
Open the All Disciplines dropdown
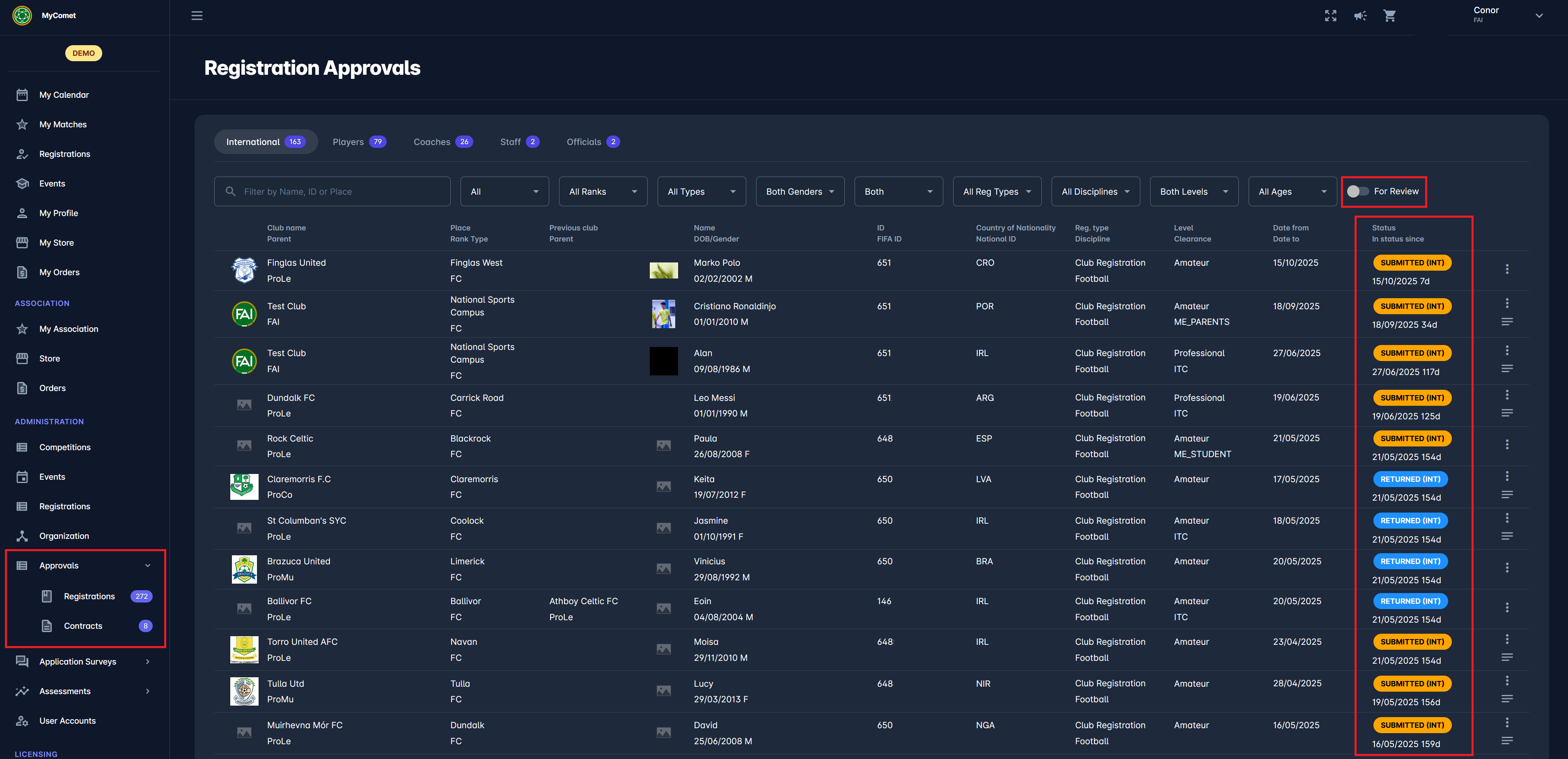1095,191
